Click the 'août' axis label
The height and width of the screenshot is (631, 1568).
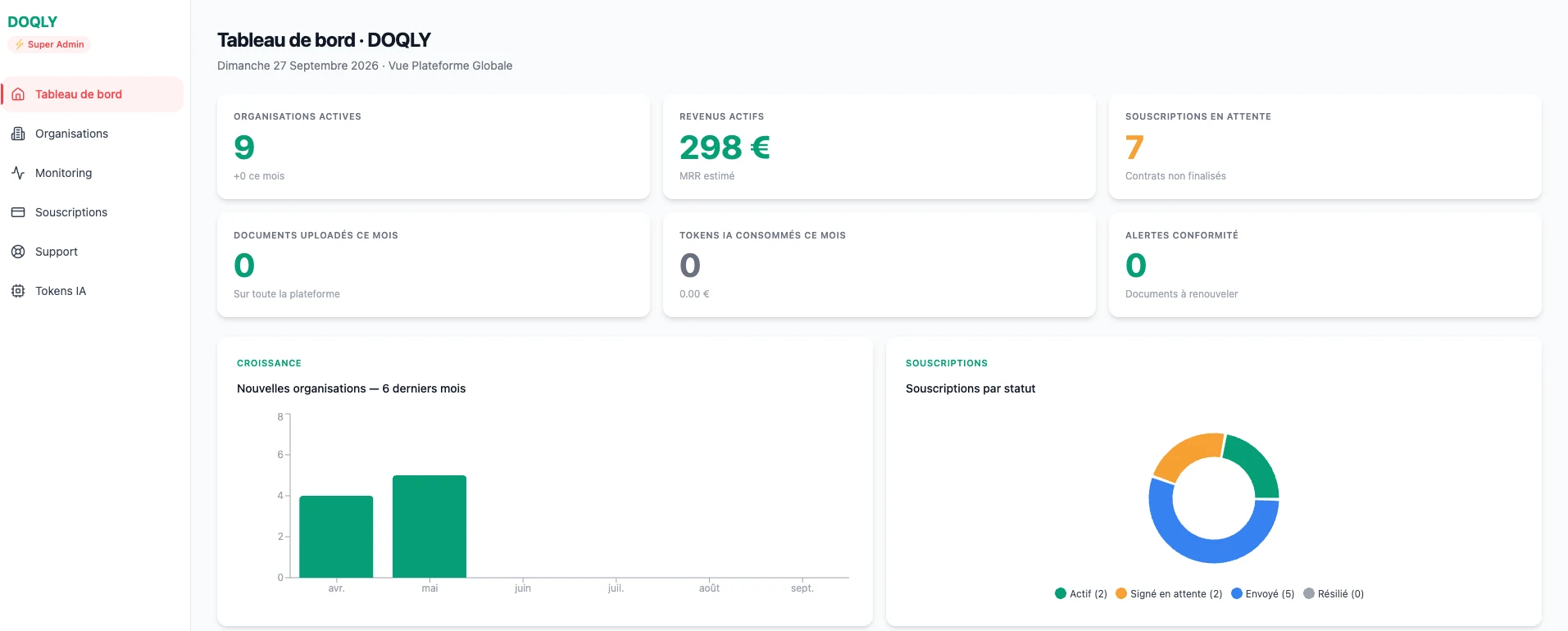709,588
